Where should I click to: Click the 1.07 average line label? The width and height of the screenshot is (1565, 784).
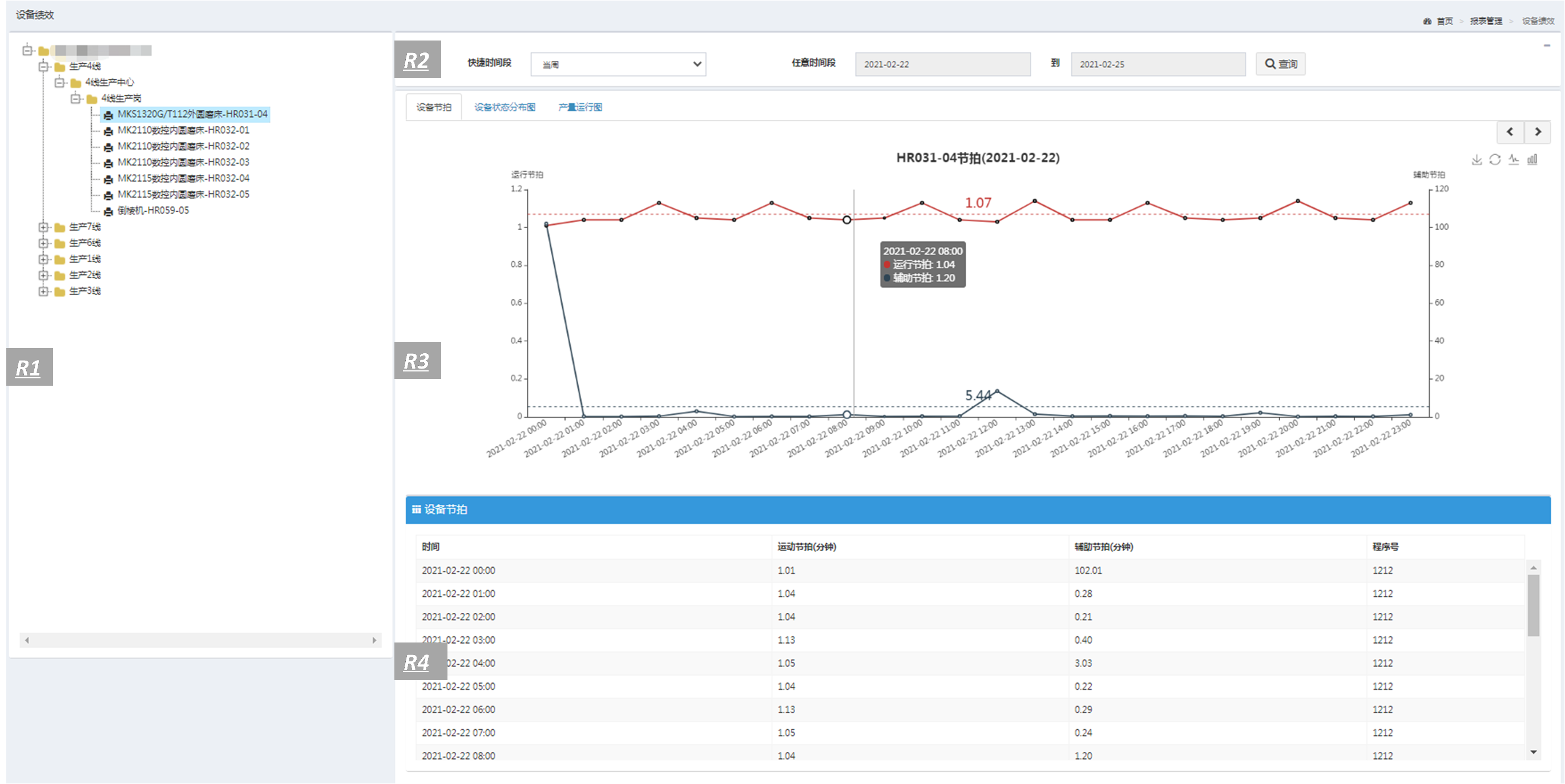[x=978, y=203]
